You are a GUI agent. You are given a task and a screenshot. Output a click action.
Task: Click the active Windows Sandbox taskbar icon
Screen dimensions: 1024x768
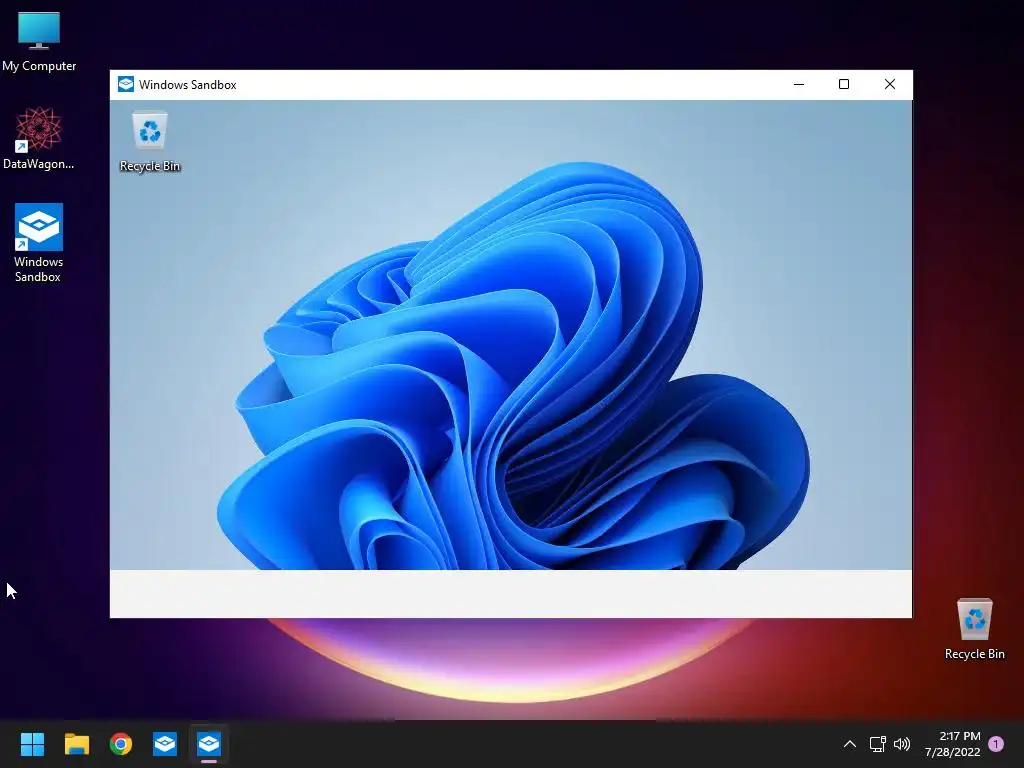pos(209,743)
